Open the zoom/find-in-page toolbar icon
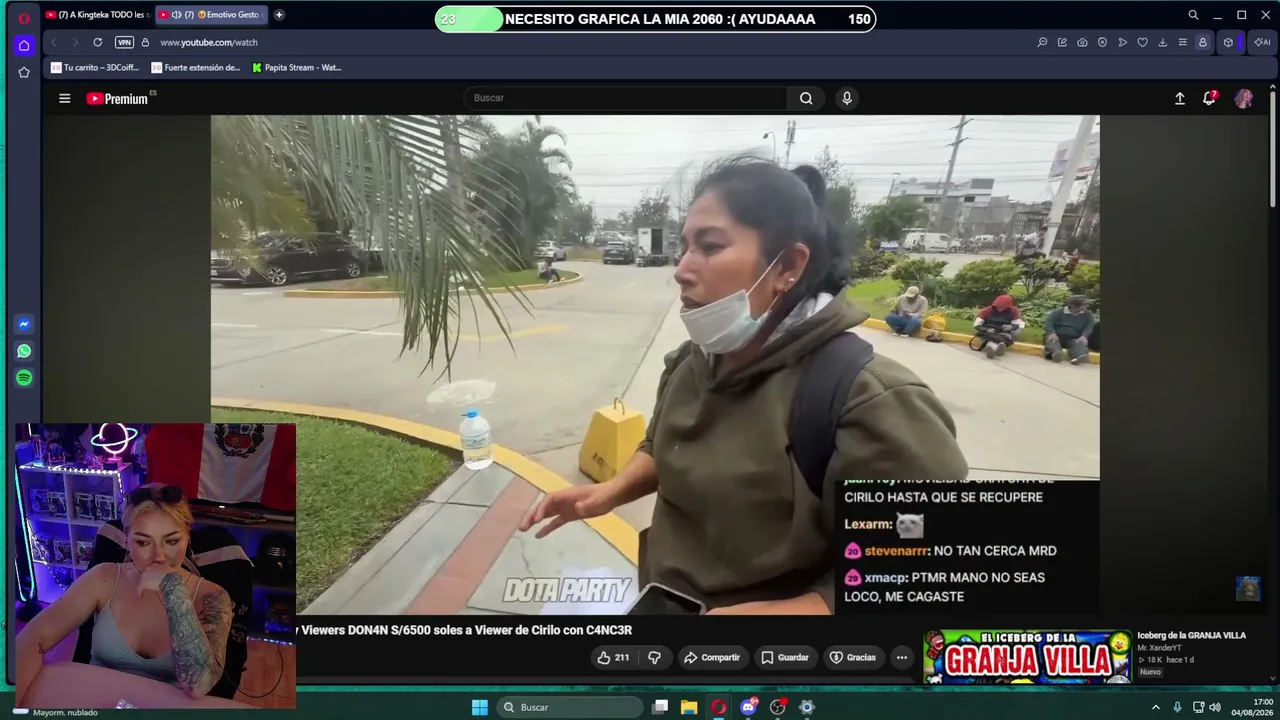 click(x=1042, y=42)
